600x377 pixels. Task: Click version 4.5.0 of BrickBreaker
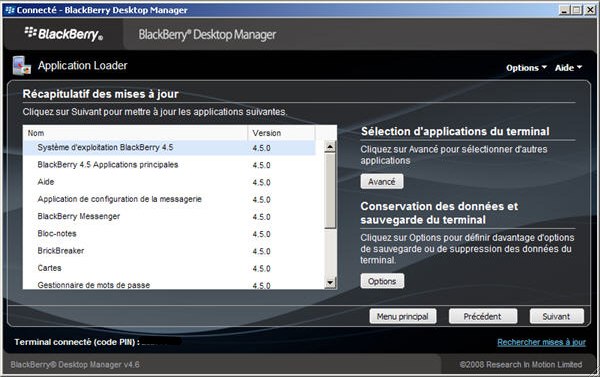261,251
